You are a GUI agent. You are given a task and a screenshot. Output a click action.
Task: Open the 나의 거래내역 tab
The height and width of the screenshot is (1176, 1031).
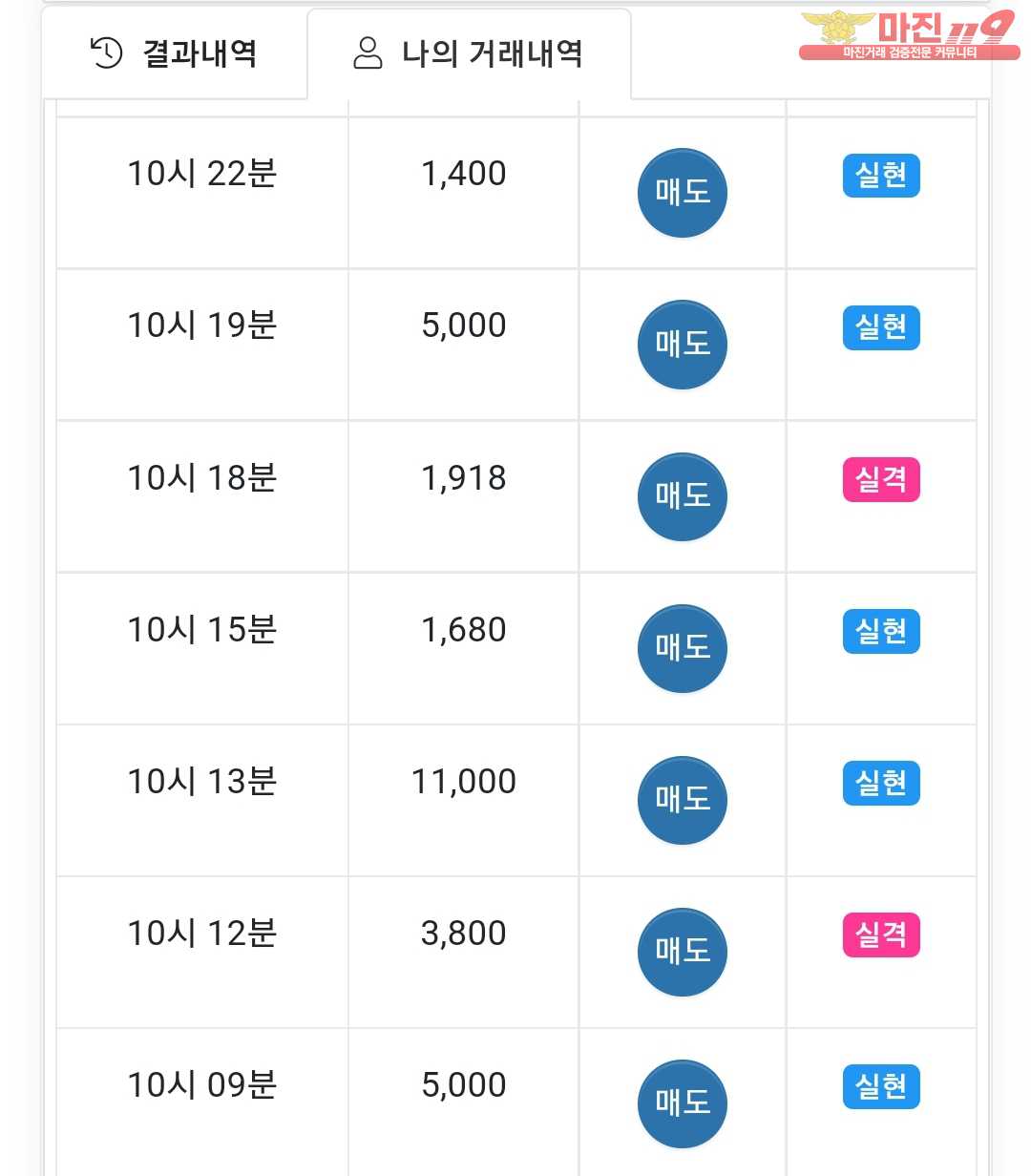point(469,53)
